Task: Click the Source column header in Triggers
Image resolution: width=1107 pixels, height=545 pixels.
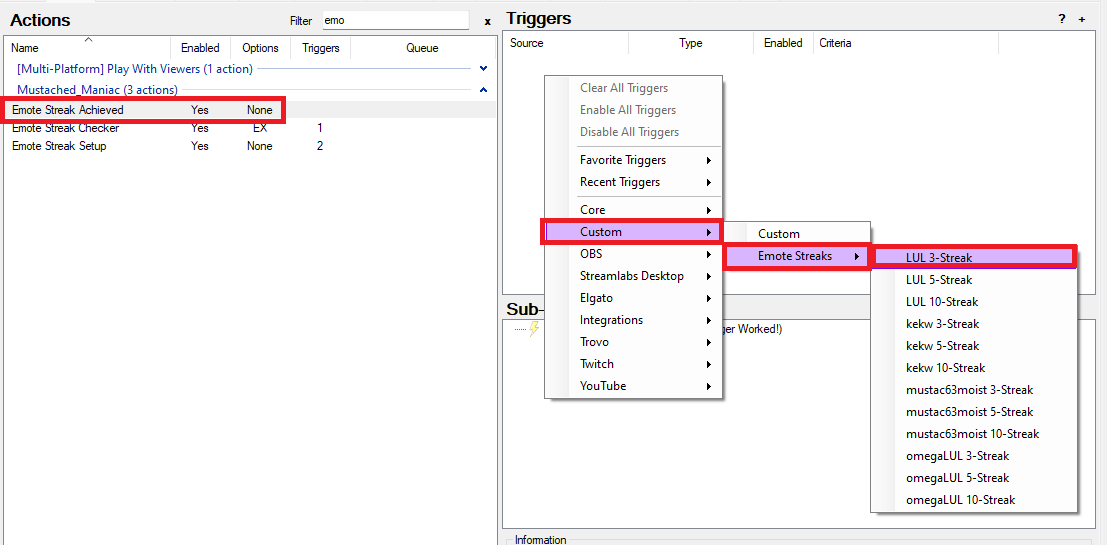Action: click(x=566, y=43)
